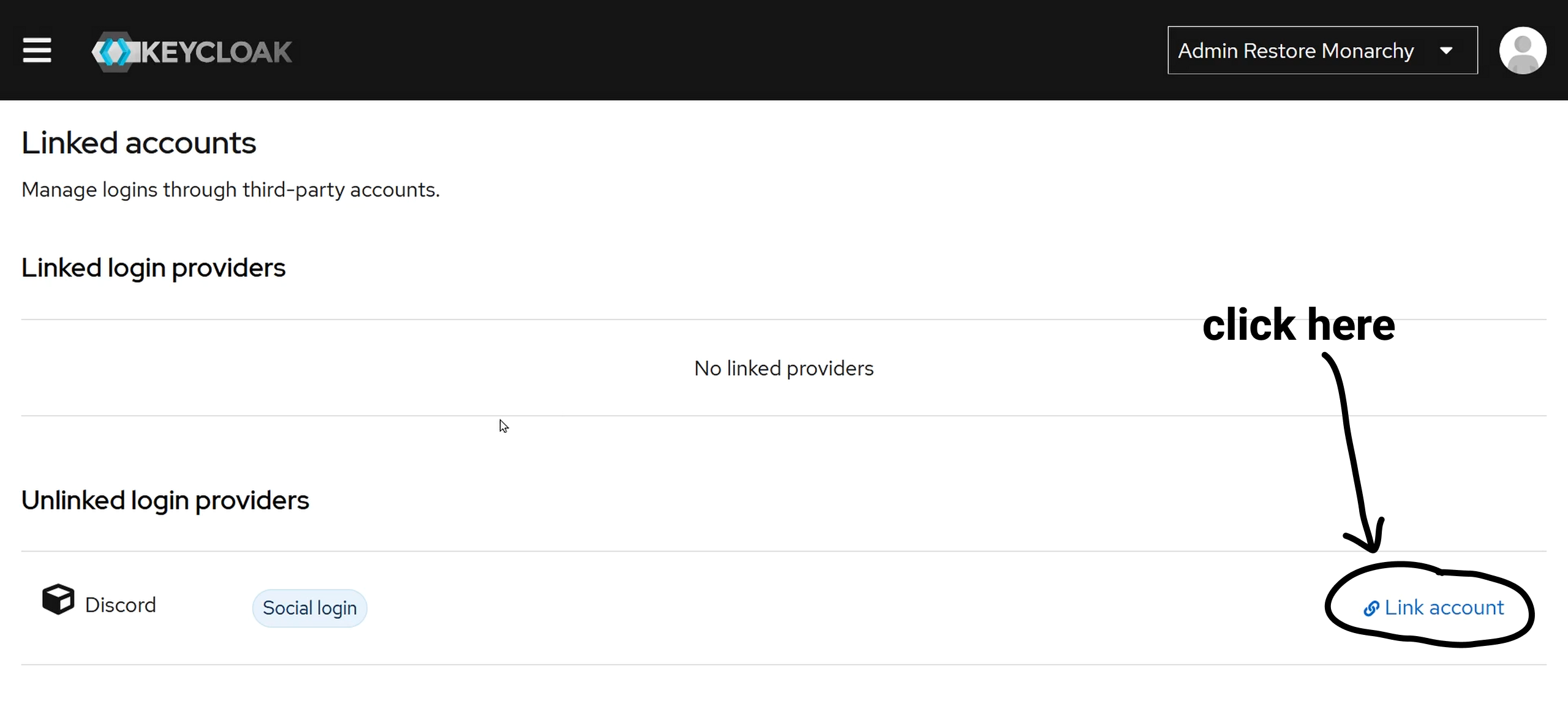The image size is (1568, 701).
Task: Click the Linked accounts page heading
Action: pos(139,143)
